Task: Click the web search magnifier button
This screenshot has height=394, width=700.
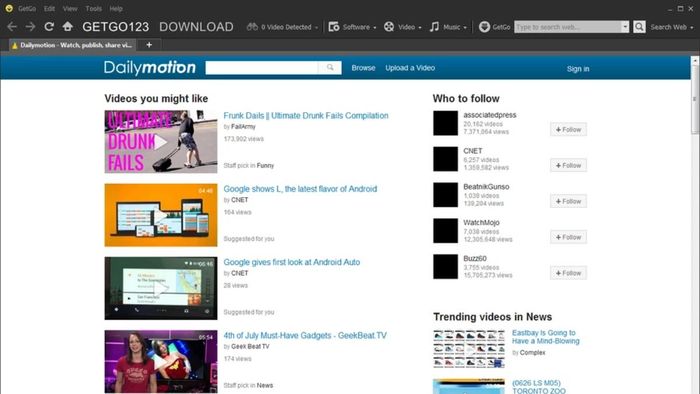Action: pos(639,27)
